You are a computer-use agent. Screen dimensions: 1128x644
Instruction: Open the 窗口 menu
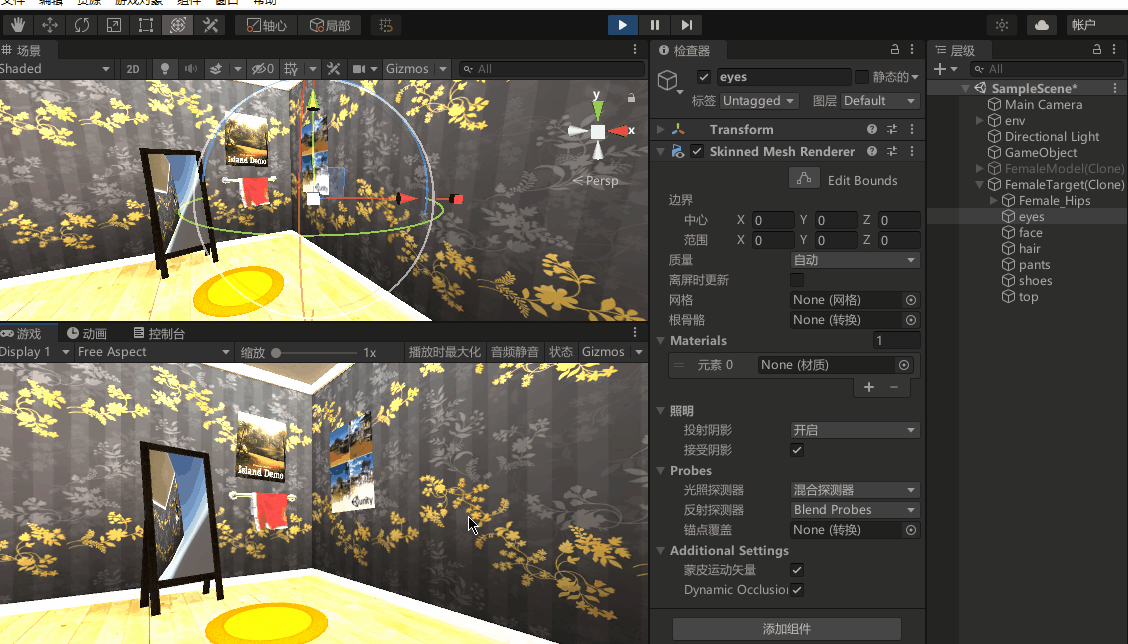222,3
